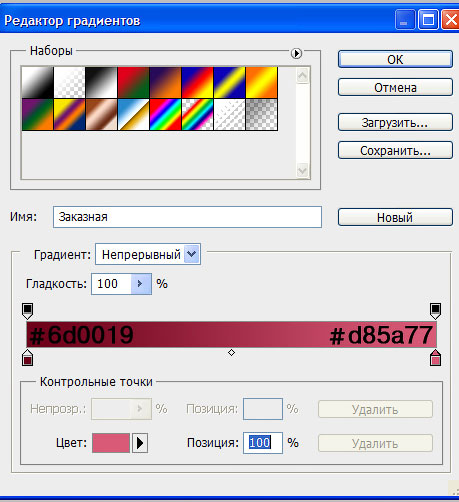
Task: Click the Гладкость value field
Action: (x=111, y=284)
